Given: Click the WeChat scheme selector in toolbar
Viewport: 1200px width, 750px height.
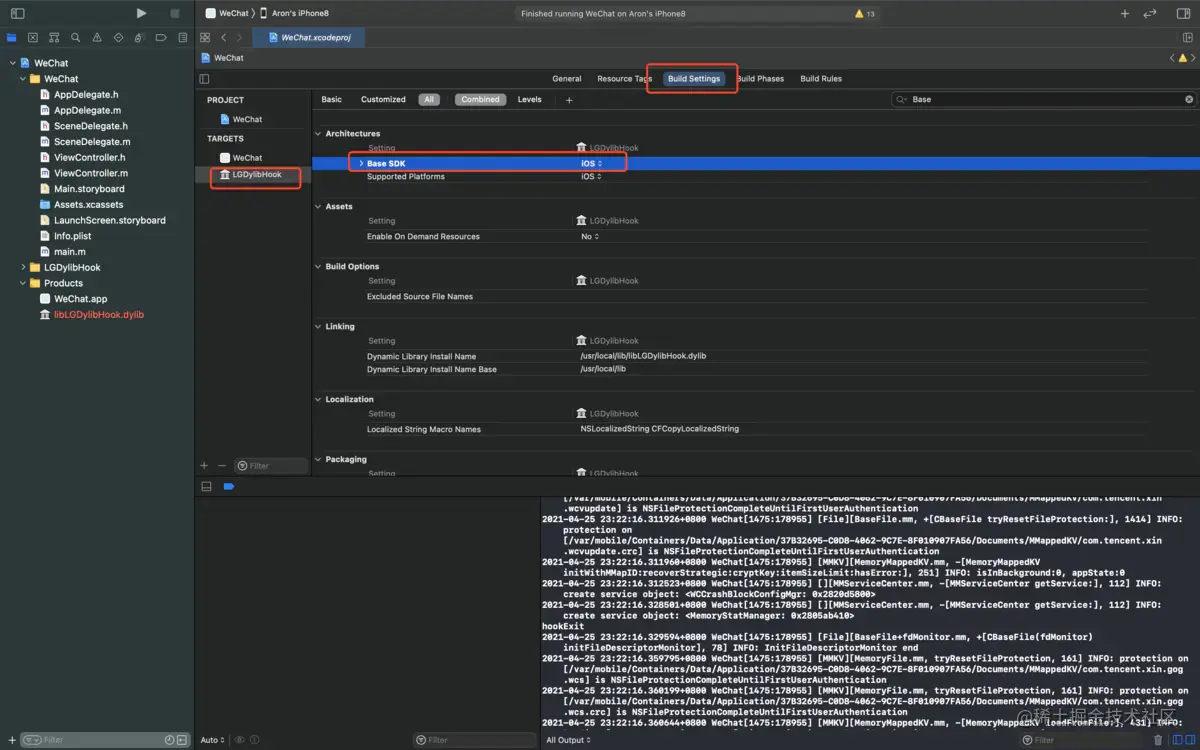Looking at the screenshot, I should (227, 13).
